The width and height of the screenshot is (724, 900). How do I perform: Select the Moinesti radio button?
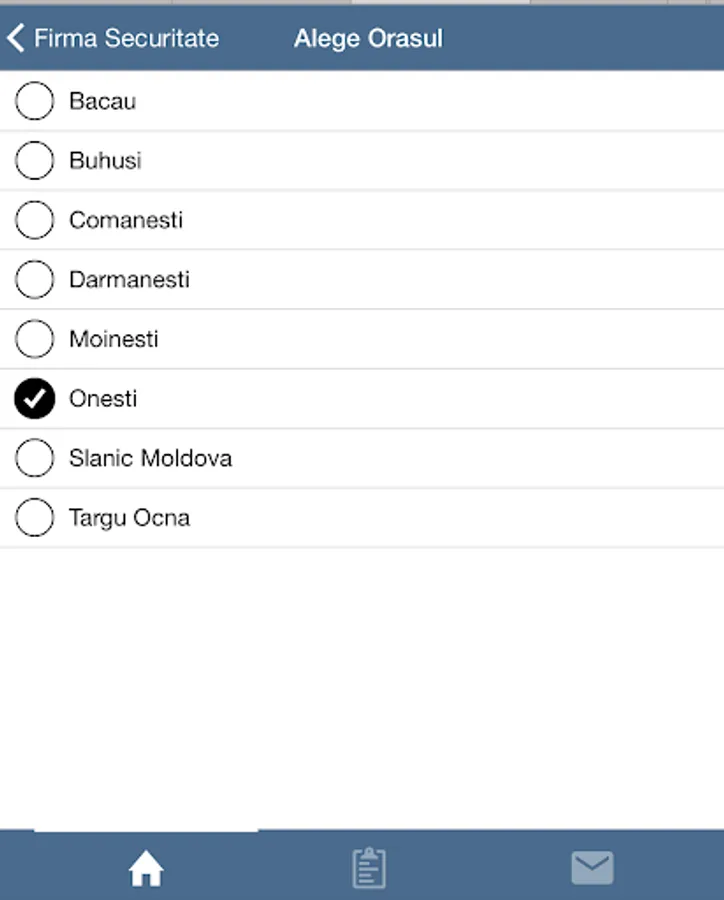click(x=34, y=339)
